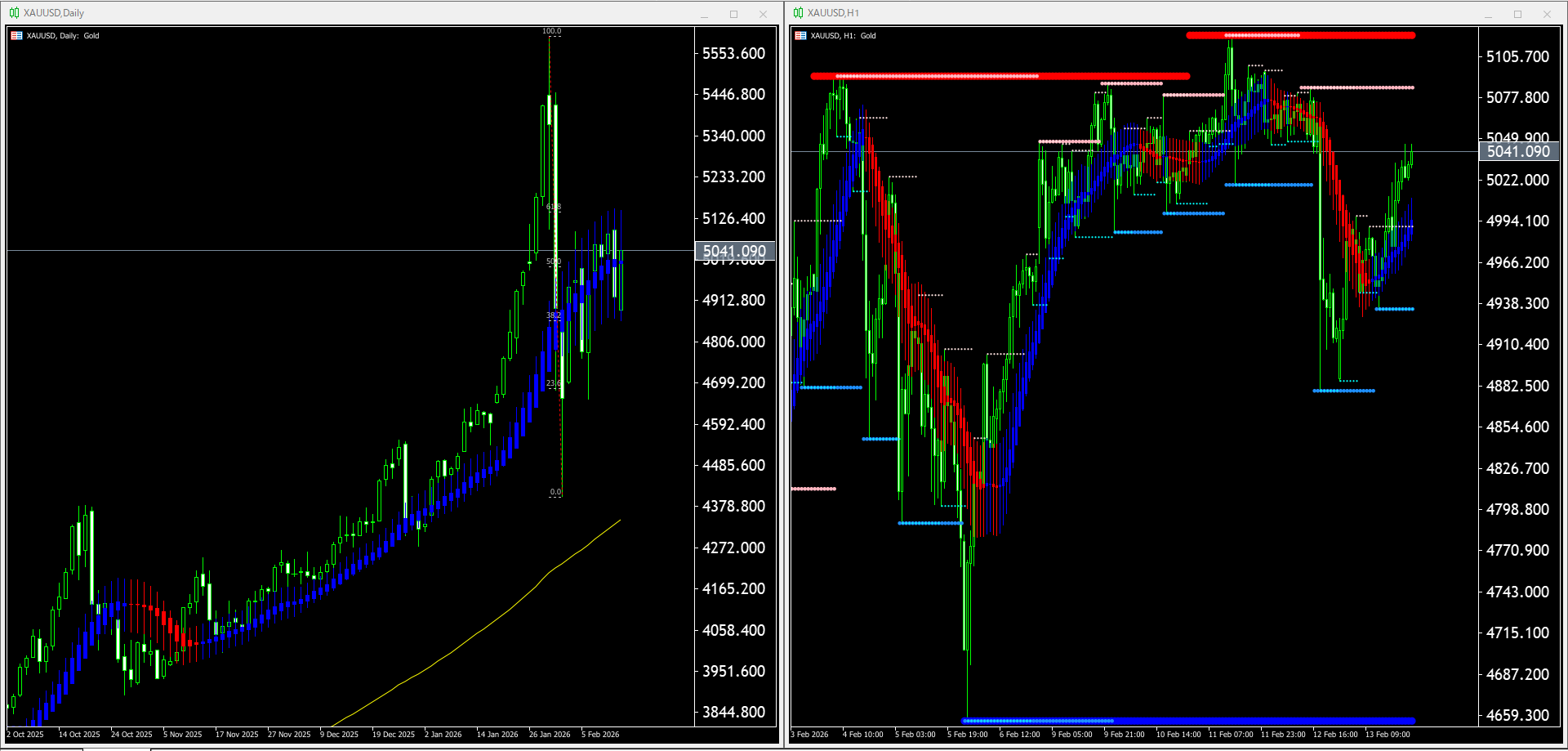This screenshot has height=751, width=1568.
Task: Click the 5 Nov 2025 date label
Action: point(182,735)
